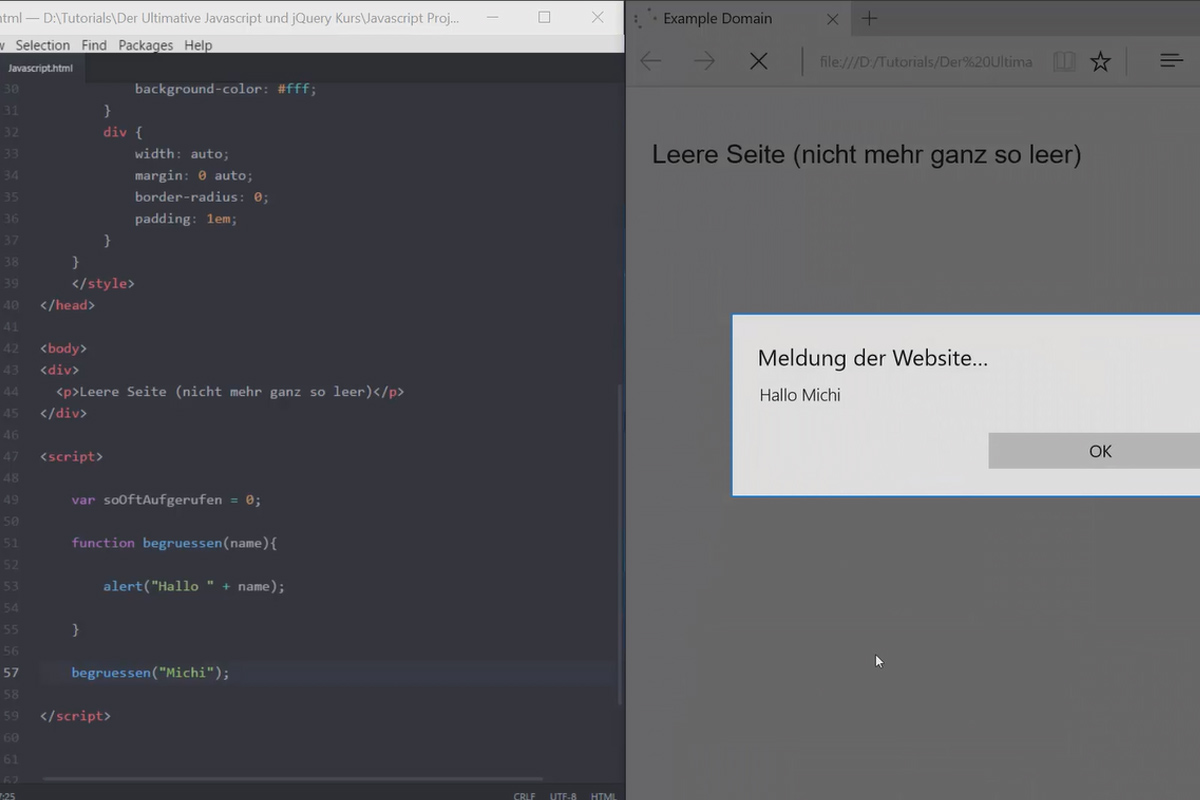
Task: Click the background-color: #fff line
Action: [226, 89]
